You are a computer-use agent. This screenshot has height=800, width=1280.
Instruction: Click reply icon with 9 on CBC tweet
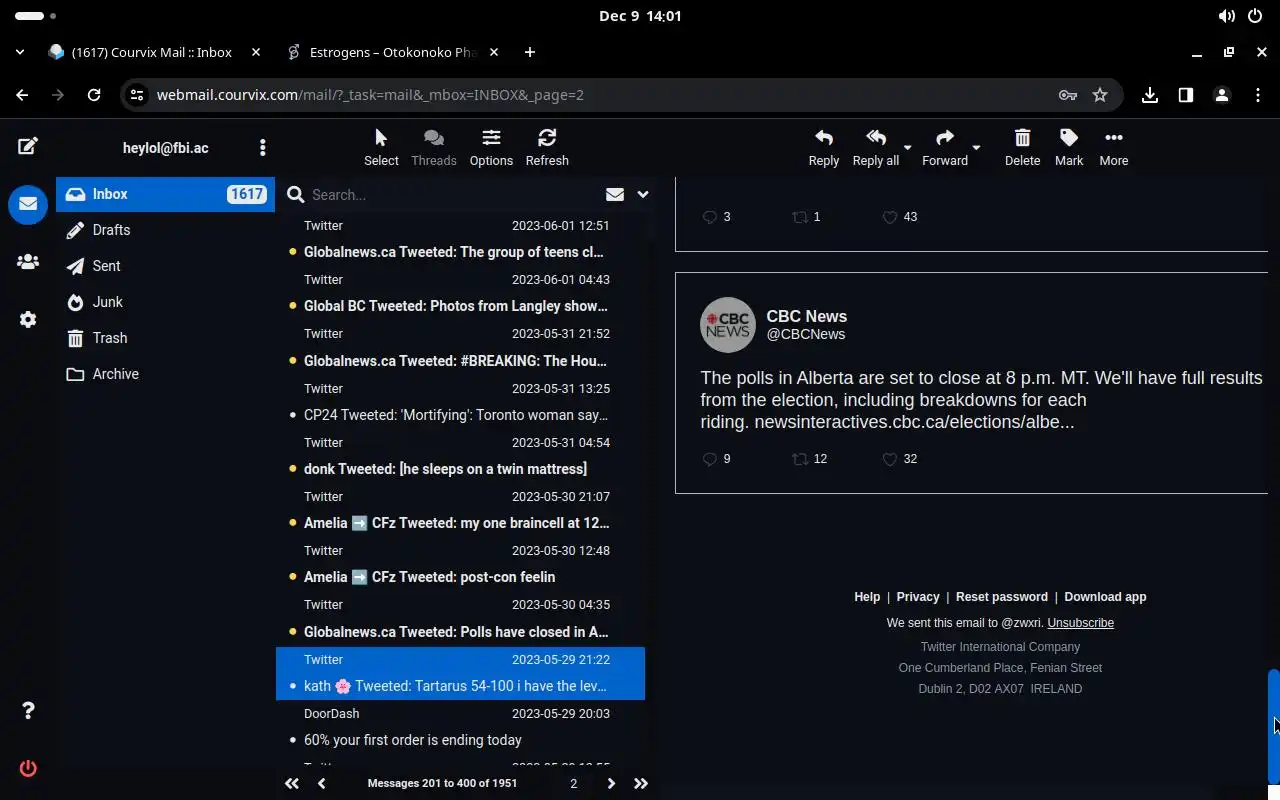pos(710,459)
